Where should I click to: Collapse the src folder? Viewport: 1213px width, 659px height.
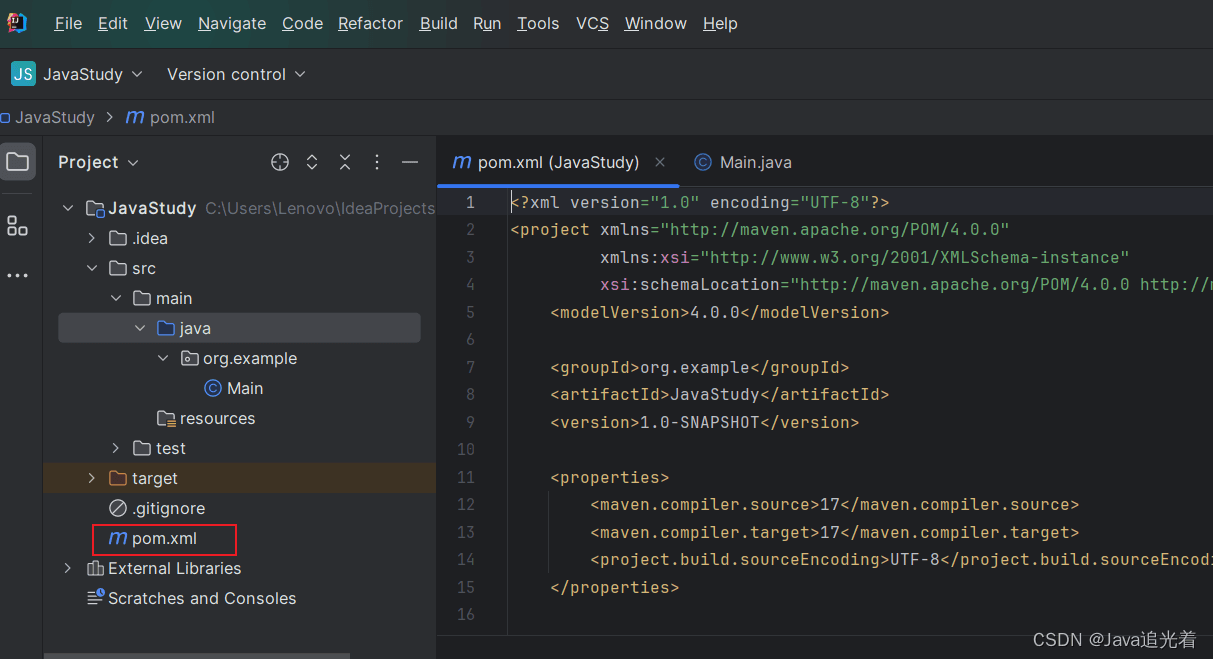92,268
